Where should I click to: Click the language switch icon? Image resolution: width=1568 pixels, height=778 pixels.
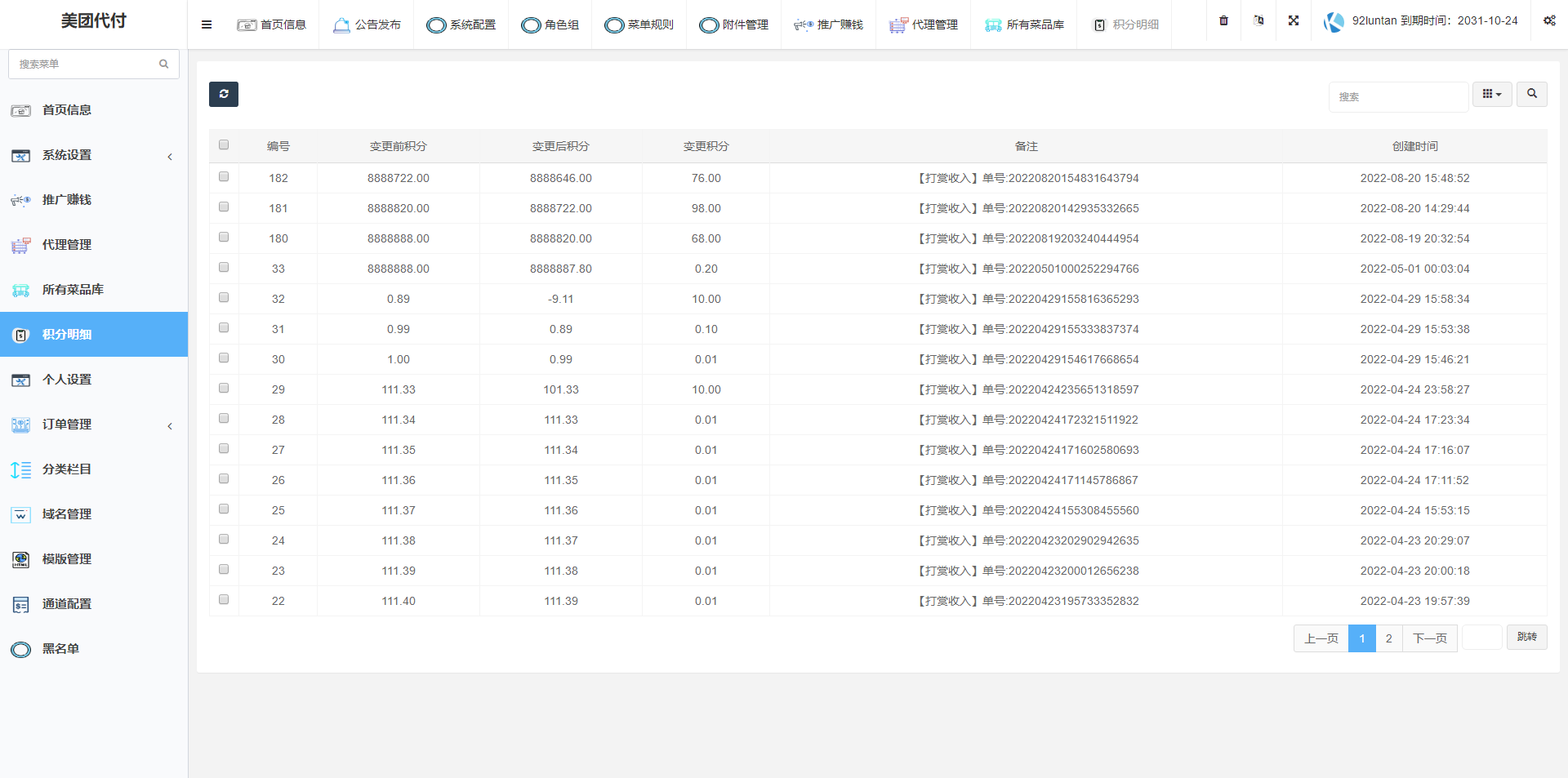[x=1258, y=21]
